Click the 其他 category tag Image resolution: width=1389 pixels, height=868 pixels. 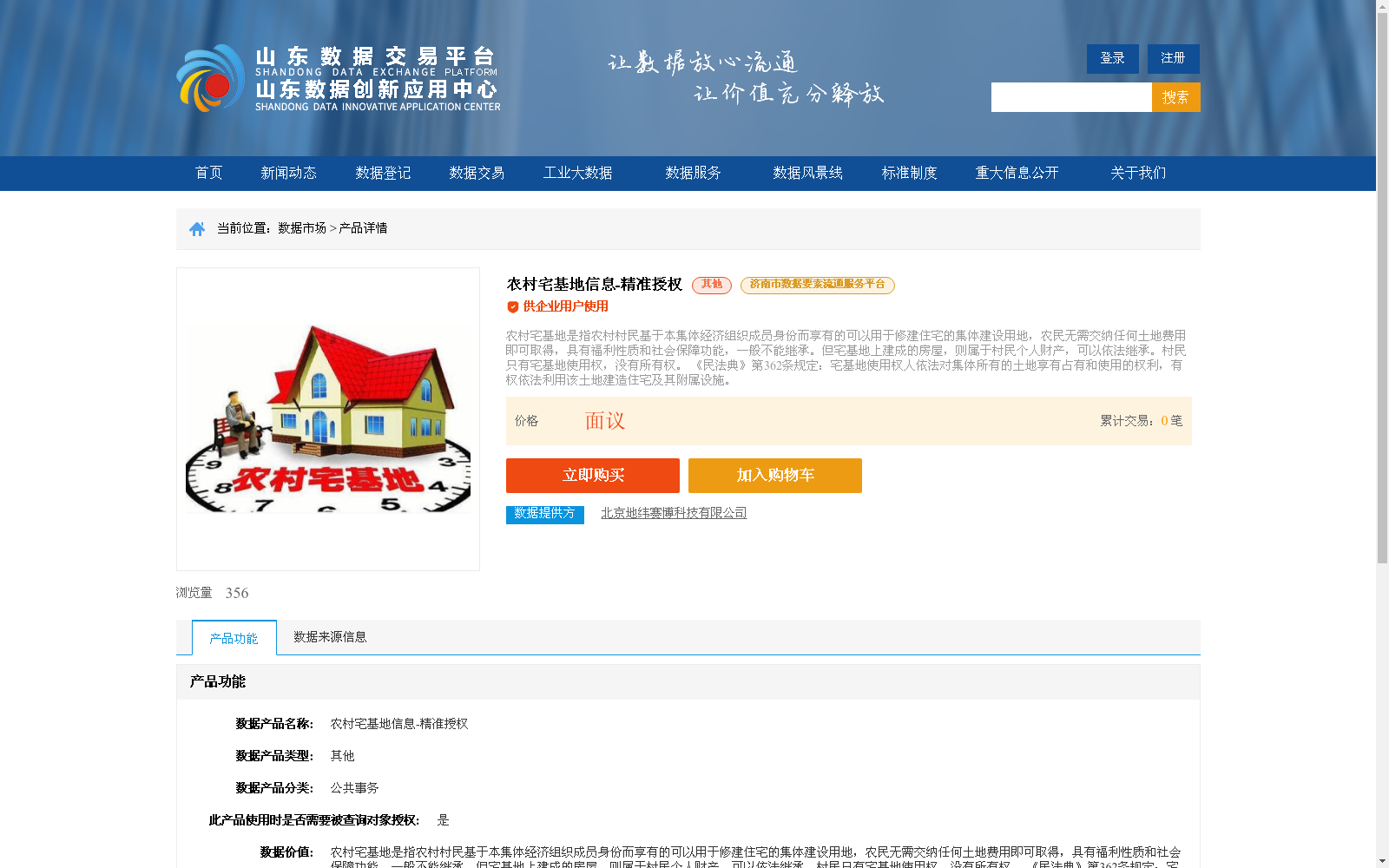point(712,285)
